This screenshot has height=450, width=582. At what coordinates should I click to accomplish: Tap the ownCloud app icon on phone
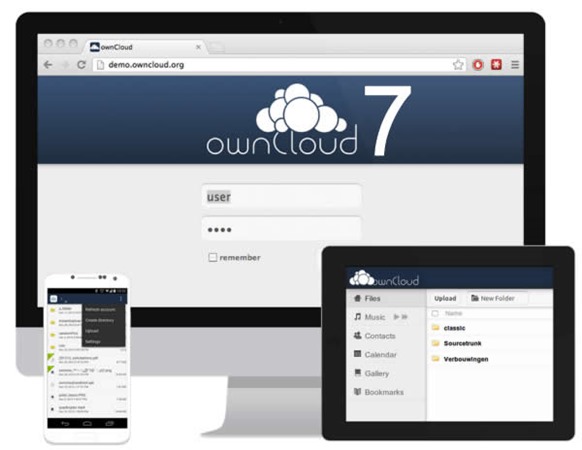point(53,299)
